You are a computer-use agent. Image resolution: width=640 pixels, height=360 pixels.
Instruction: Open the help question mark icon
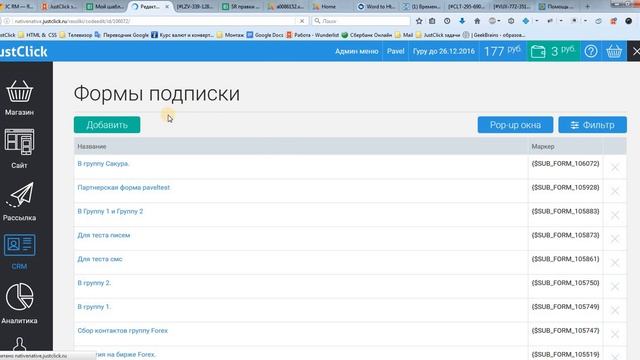591,51
